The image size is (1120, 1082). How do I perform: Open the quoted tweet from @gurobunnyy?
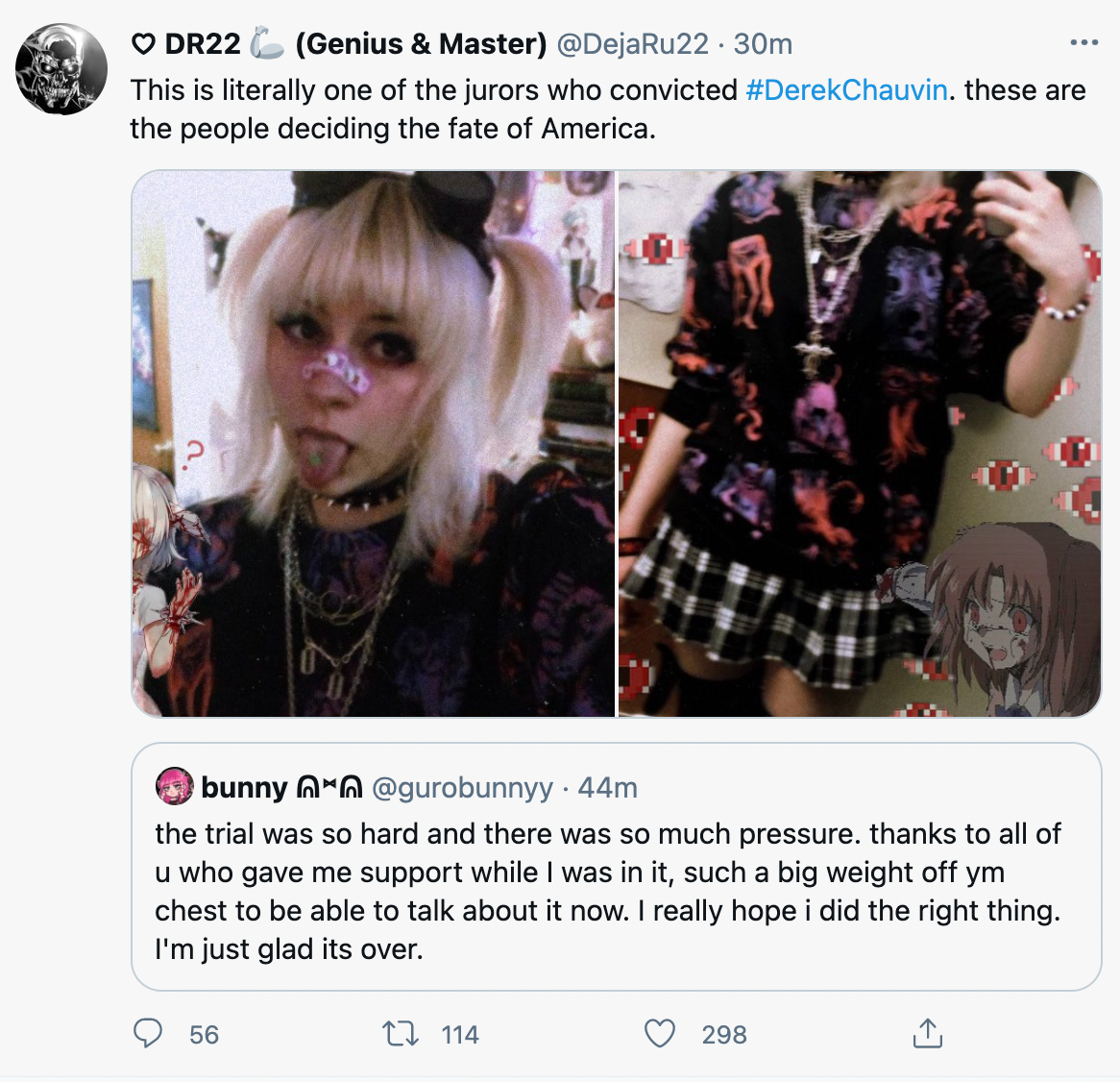click(617, 866)
